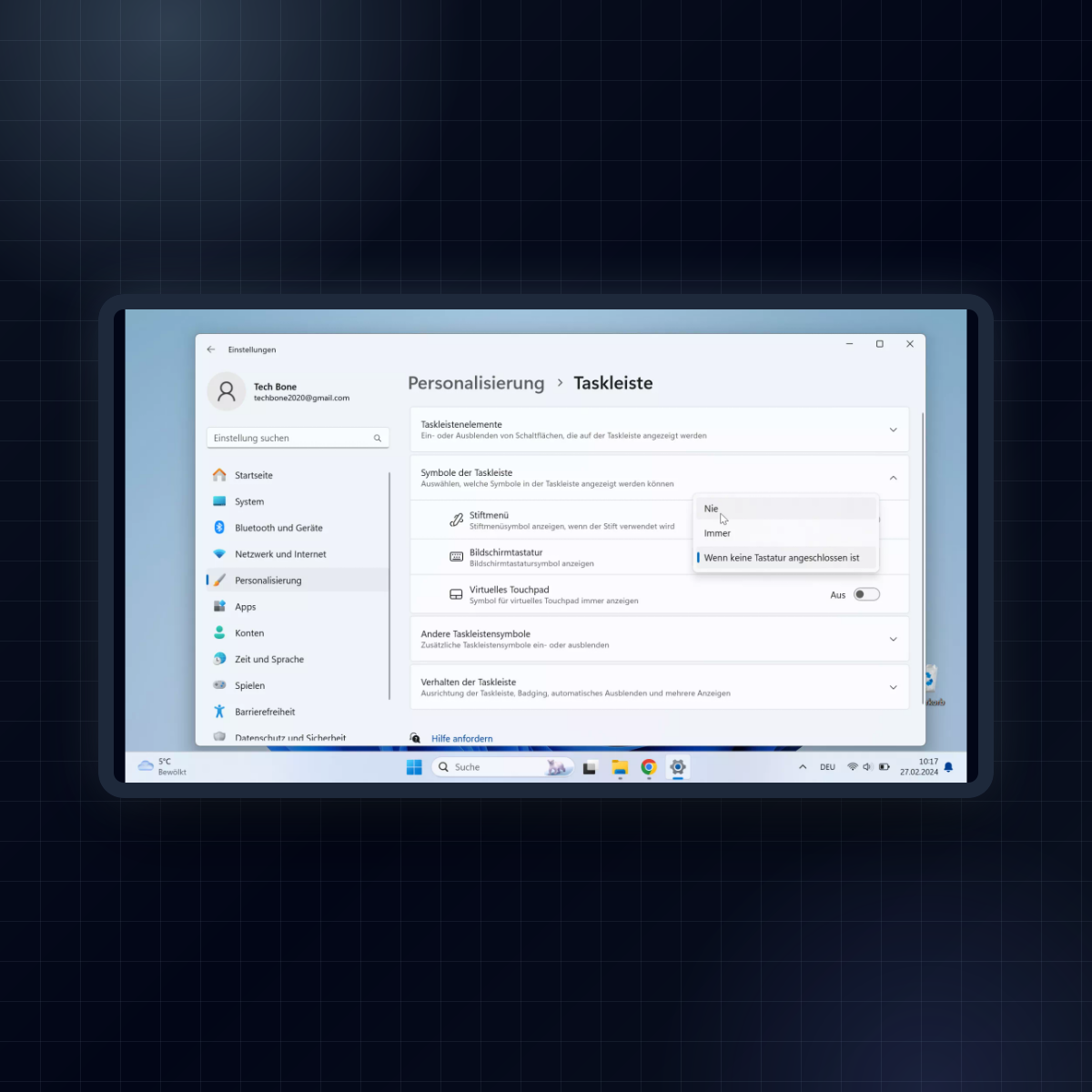Focus the Einstellung suchen search field
This screenshot has height=1092, width=1092.
click(x=298, y=439)
